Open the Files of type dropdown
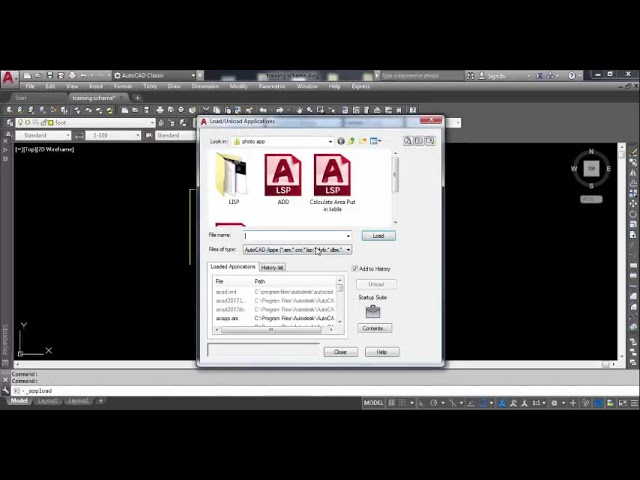640x480 pixels. click(347, 250)
